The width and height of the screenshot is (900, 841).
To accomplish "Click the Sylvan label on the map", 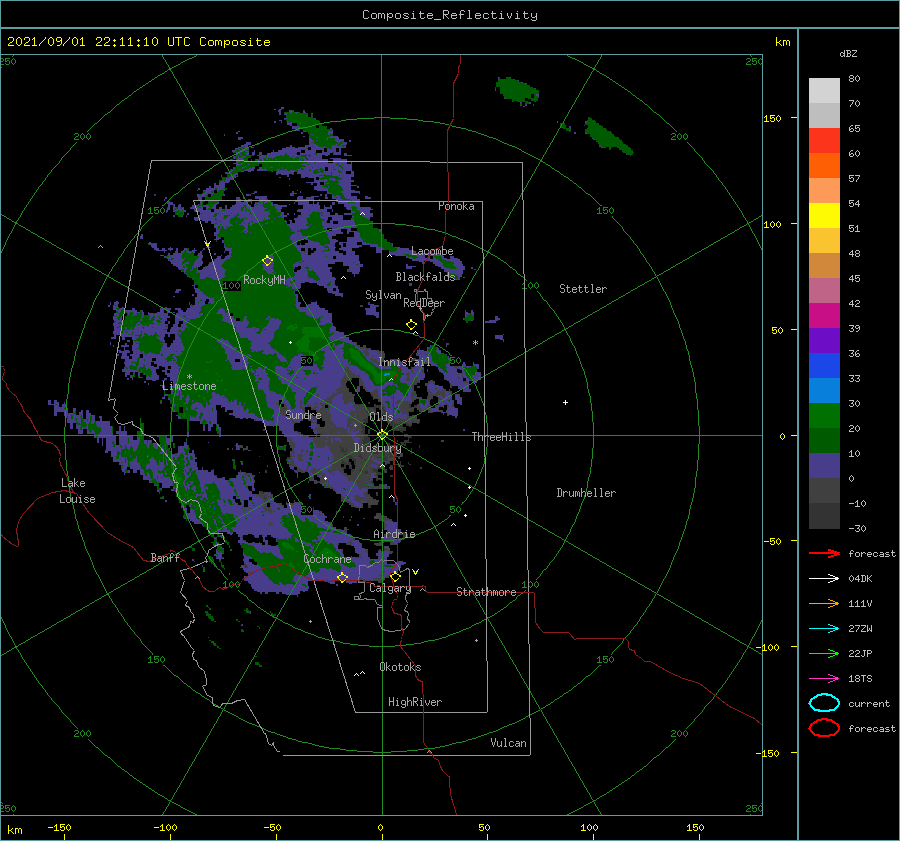I will [383, 295].
